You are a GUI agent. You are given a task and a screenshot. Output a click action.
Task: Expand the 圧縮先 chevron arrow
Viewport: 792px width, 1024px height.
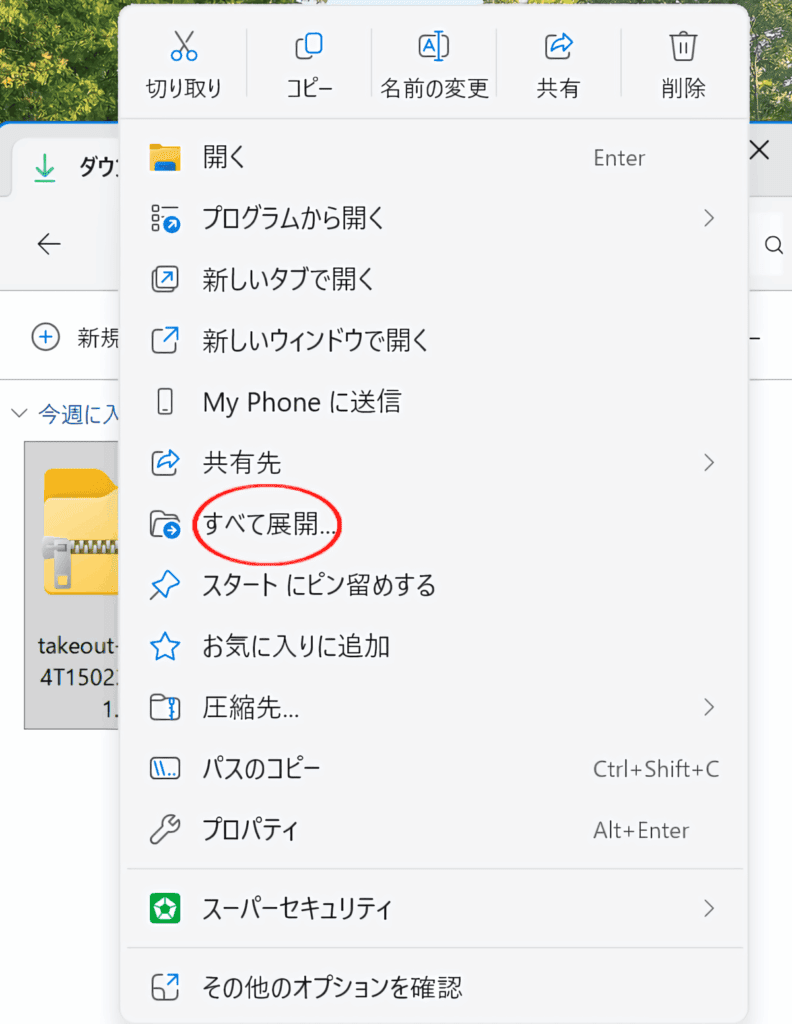[709, 707]
